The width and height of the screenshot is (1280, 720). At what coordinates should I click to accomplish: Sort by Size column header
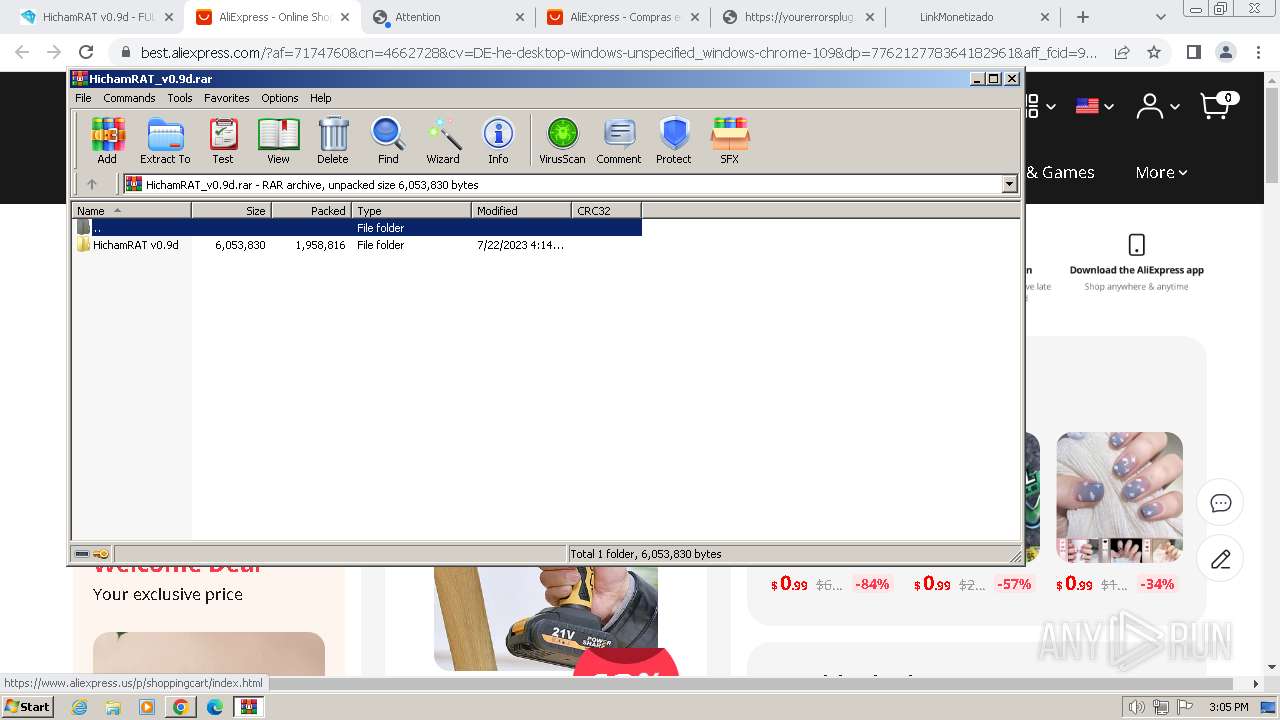pos(231,210)
